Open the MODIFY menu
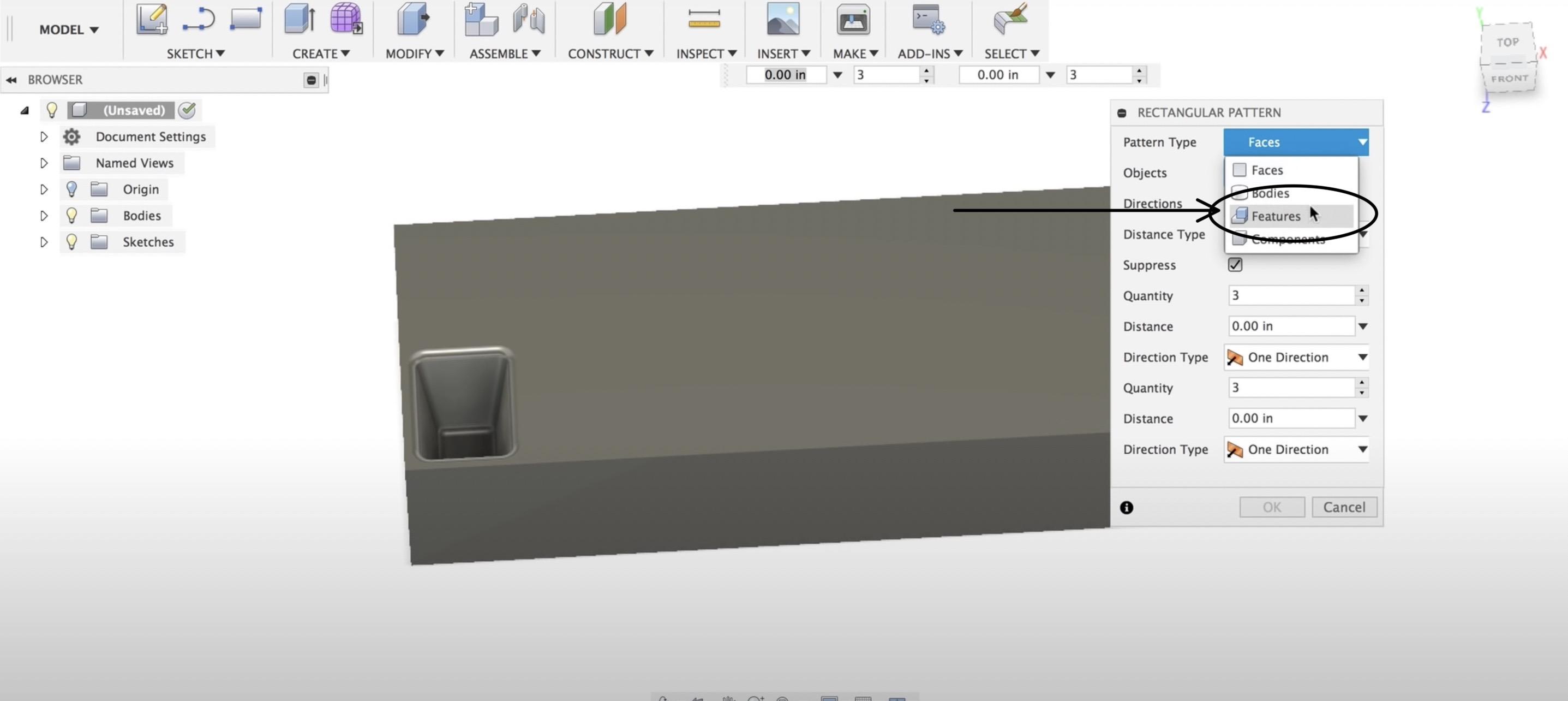This screenshot has height=701, width=1568. coord(415,54)
